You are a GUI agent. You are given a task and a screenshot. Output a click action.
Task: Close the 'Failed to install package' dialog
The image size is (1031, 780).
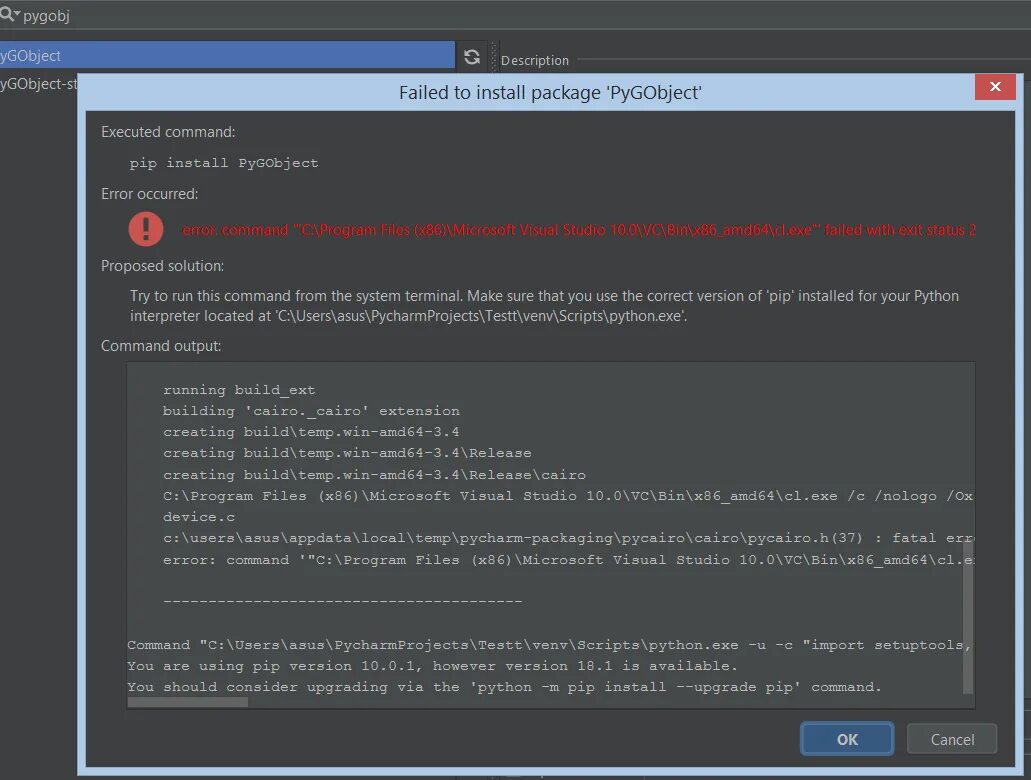click(x=995, y=87)
